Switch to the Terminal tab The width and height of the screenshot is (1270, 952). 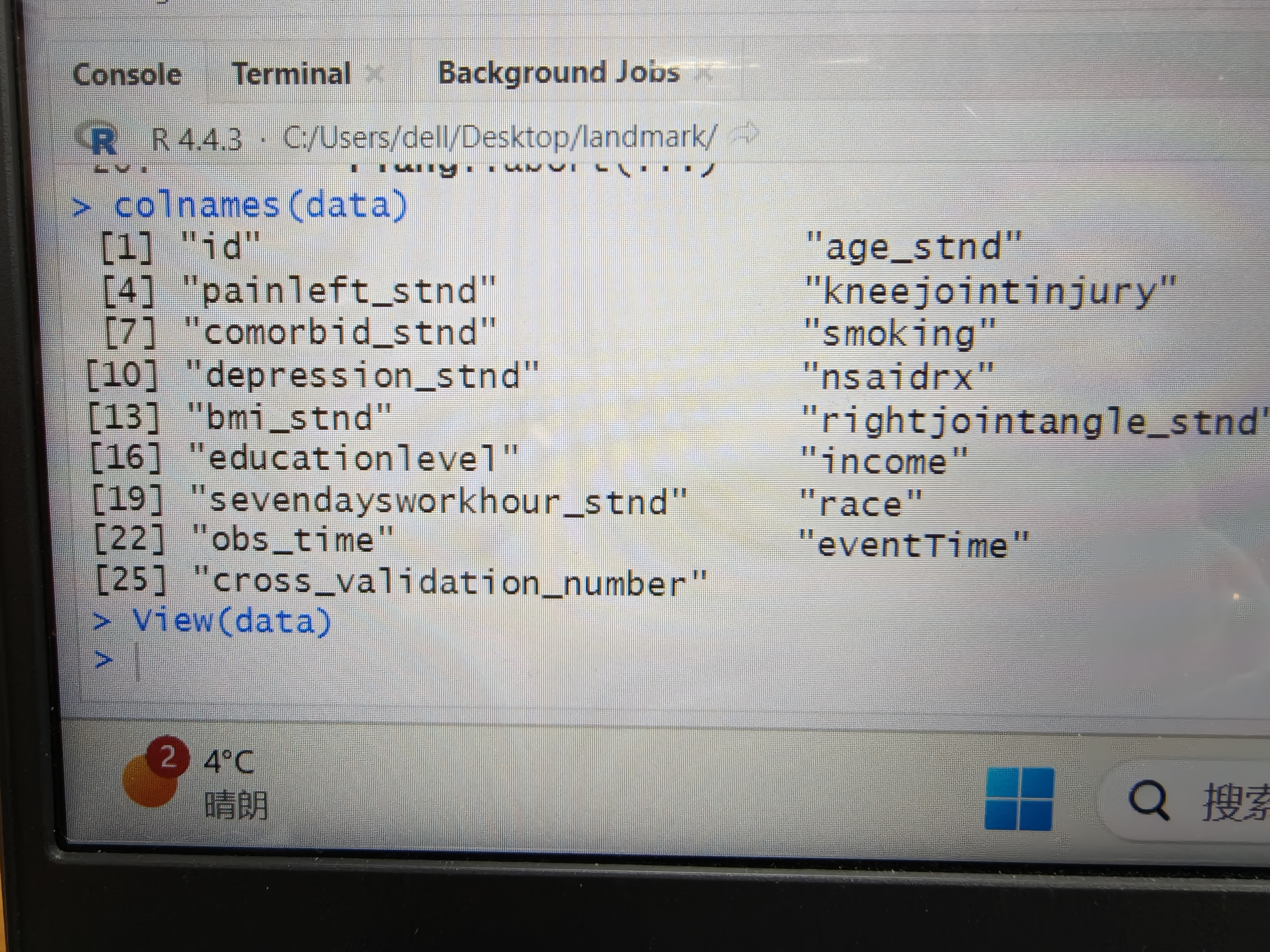coord(291,74)
